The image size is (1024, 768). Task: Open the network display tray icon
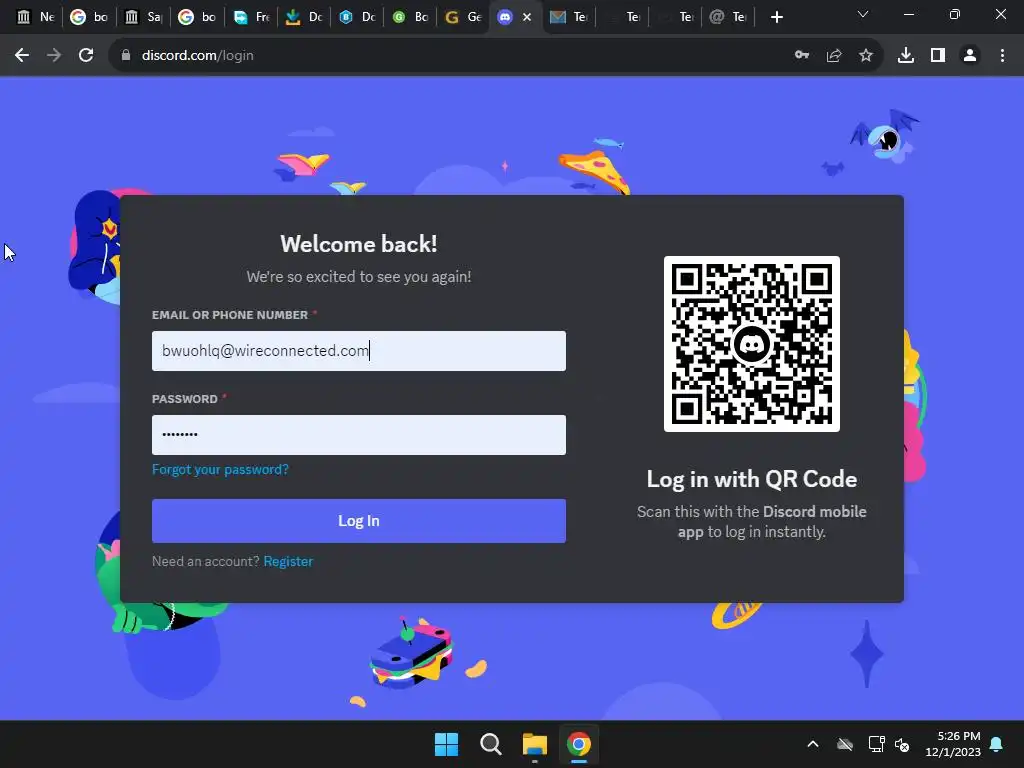coord(876,744)
